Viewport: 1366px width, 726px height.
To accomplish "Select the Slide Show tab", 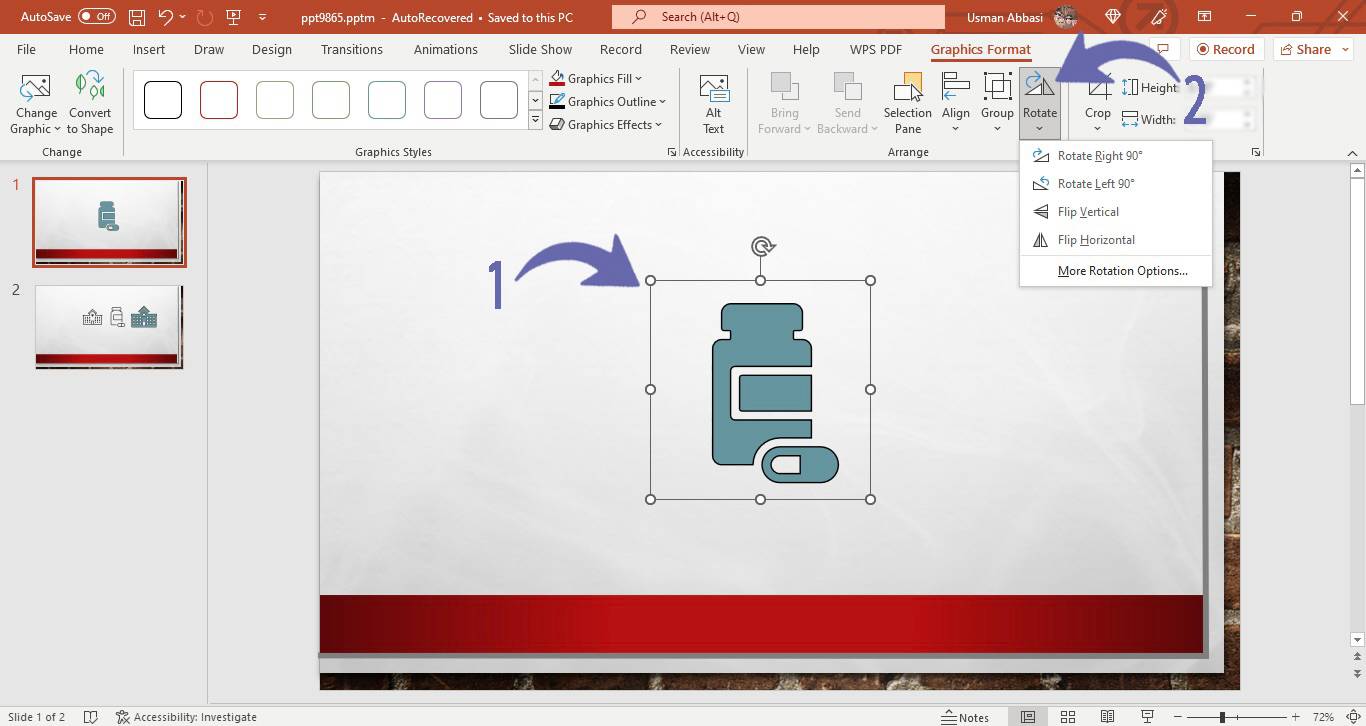I will (540, 49).
